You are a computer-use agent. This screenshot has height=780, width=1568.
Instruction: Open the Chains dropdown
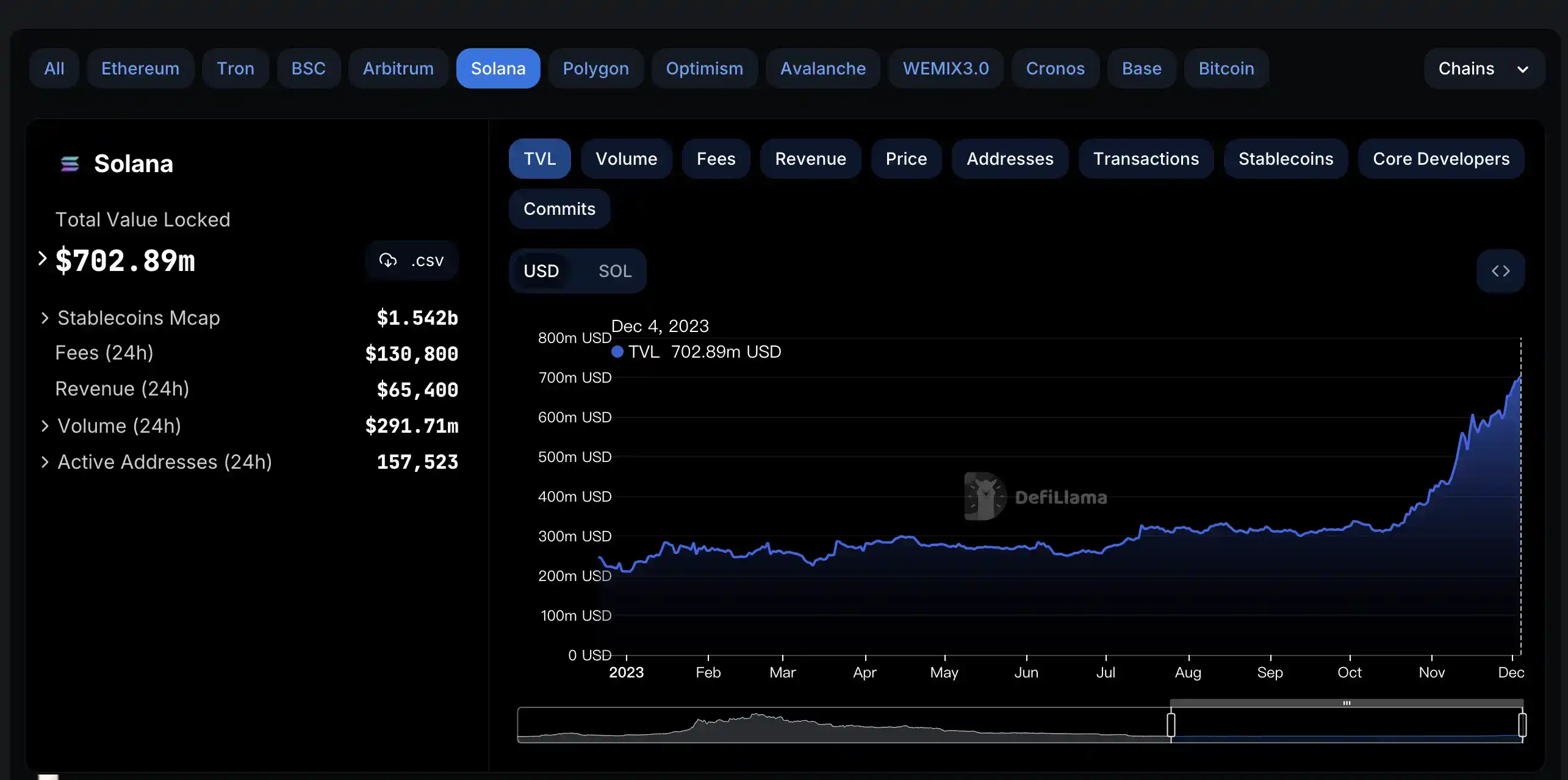pyautogui.click(x=1483, y=68)
